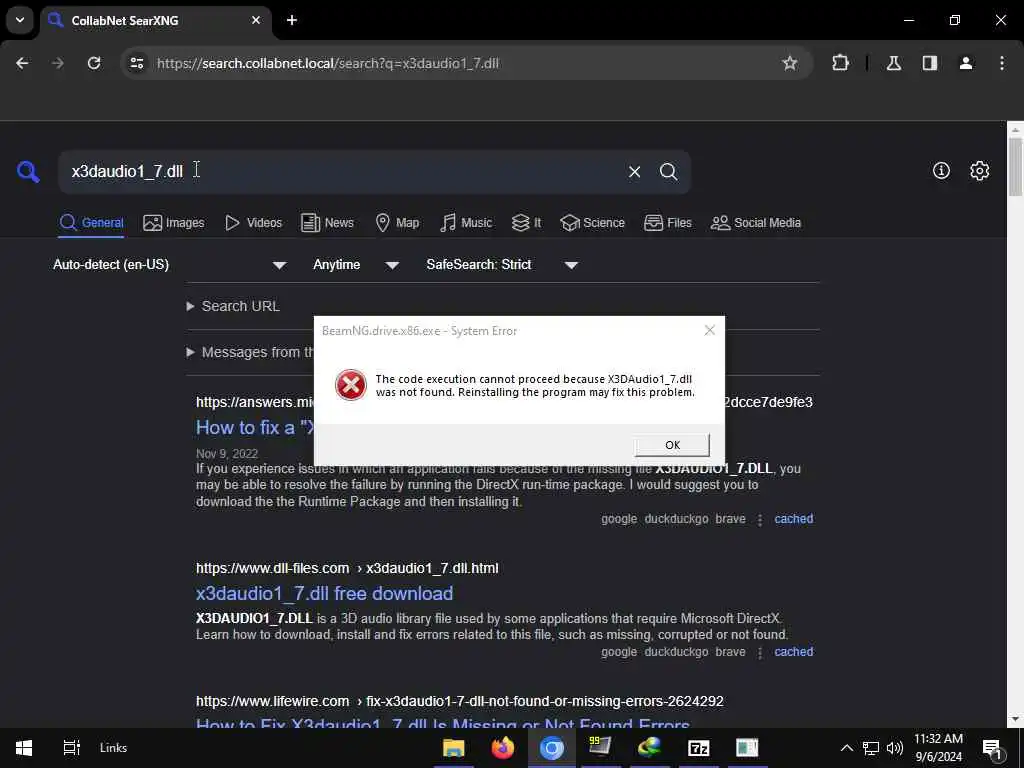
Task: Expand the Search URL section
Action: 234,306
